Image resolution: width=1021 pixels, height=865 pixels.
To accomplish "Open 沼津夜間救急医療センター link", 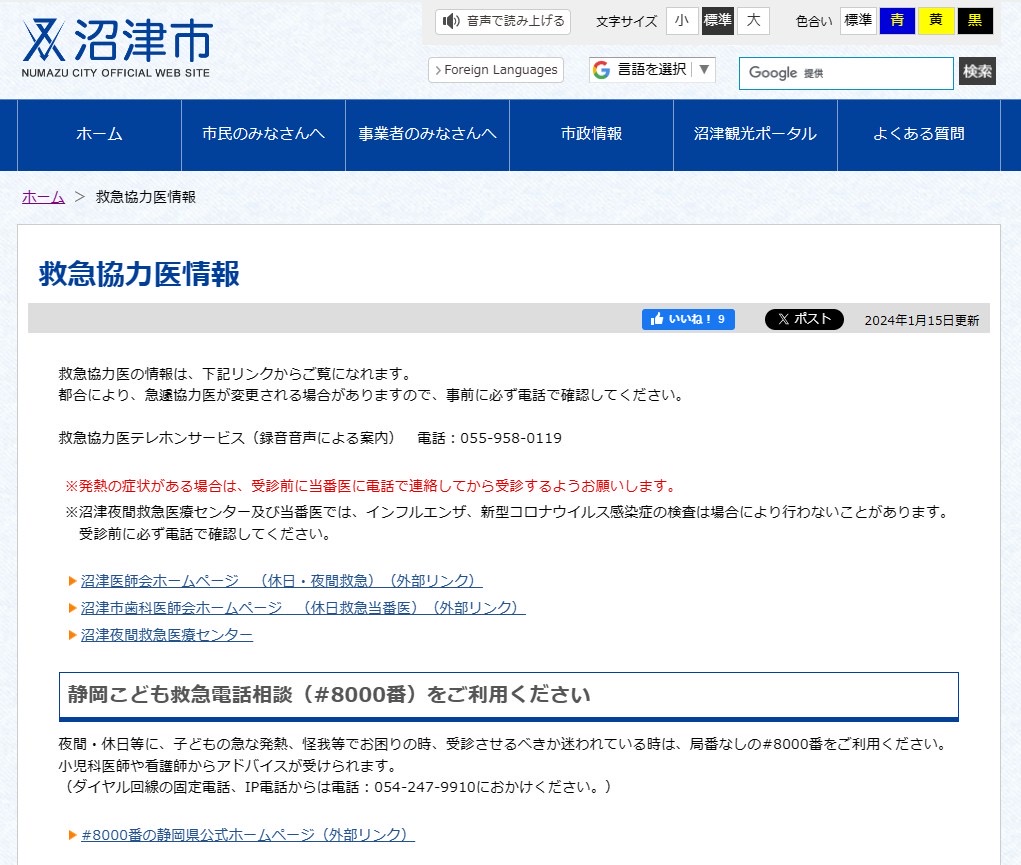I will click(x=167, y=635).
